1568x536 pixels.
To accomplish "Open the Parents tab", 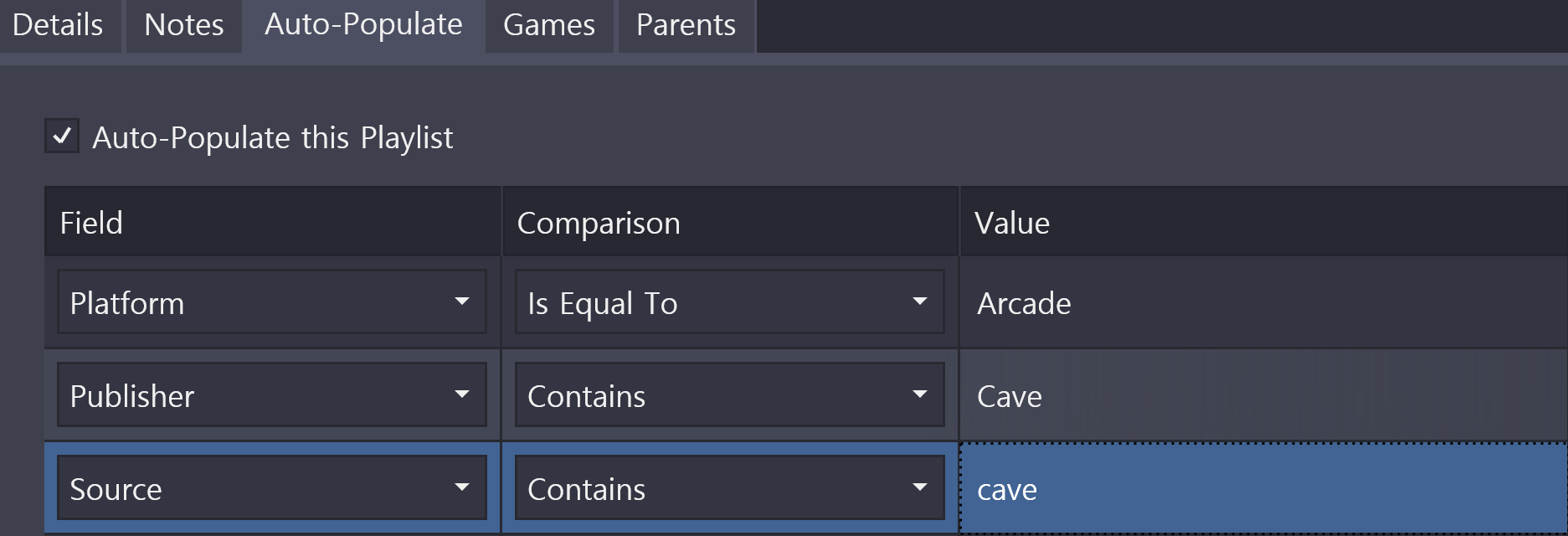I will pyautogui.click(x=686, y=25).
